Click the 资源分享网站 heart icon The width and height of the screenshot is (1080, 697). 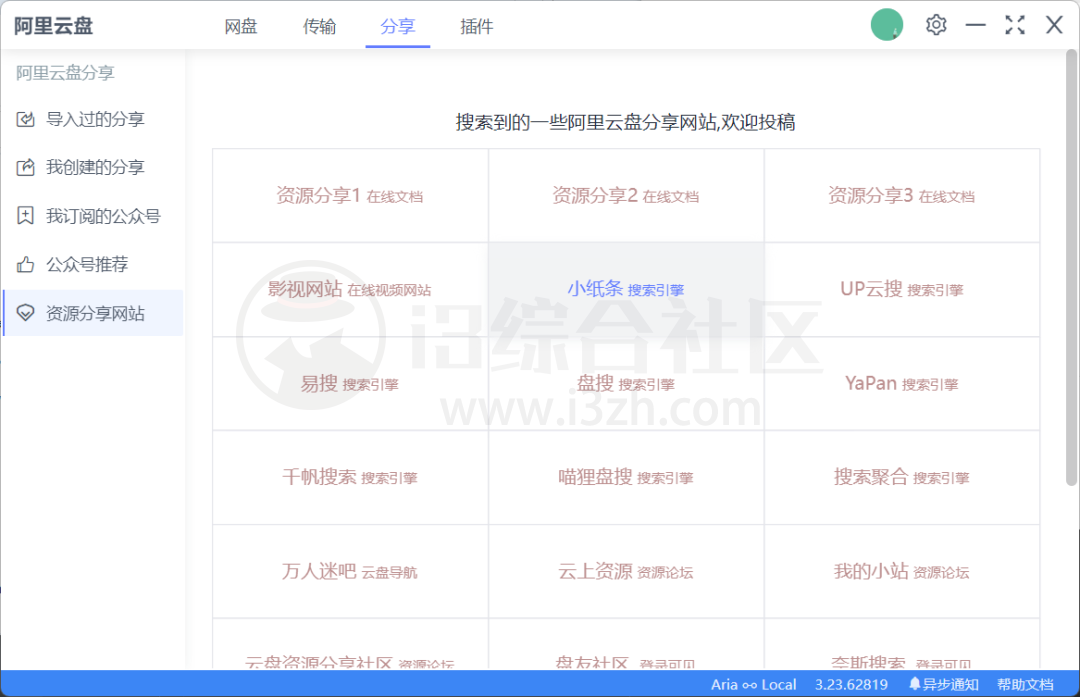point(25,313)
